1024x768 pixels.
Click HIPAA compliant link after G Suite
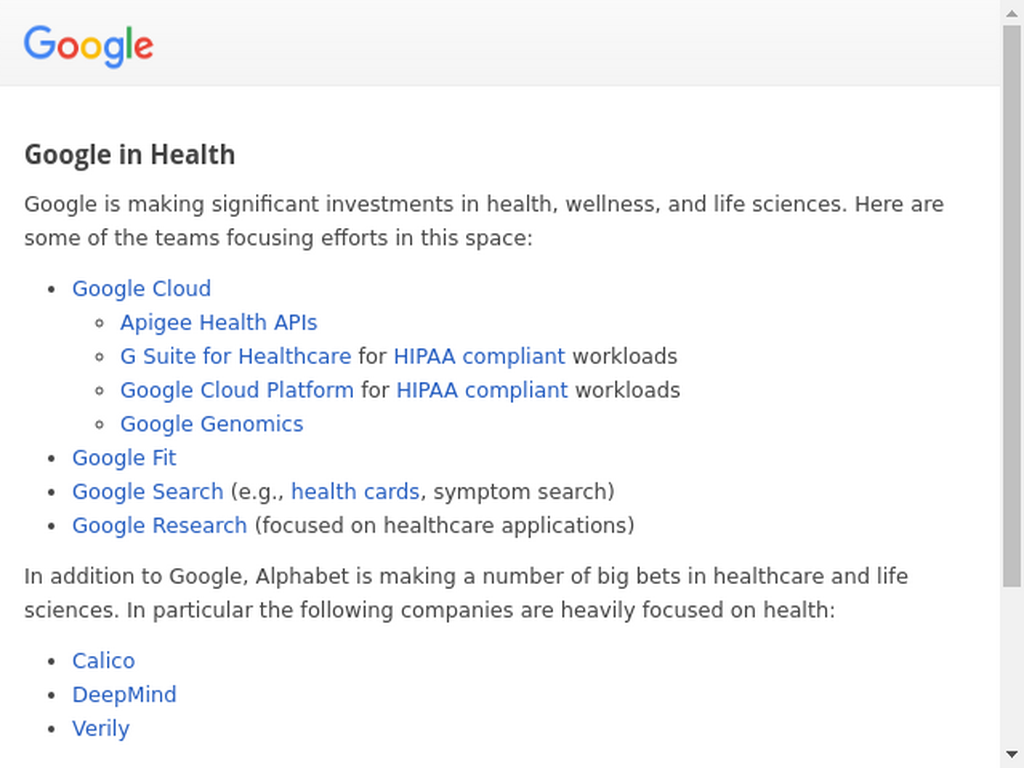(479, 357)
